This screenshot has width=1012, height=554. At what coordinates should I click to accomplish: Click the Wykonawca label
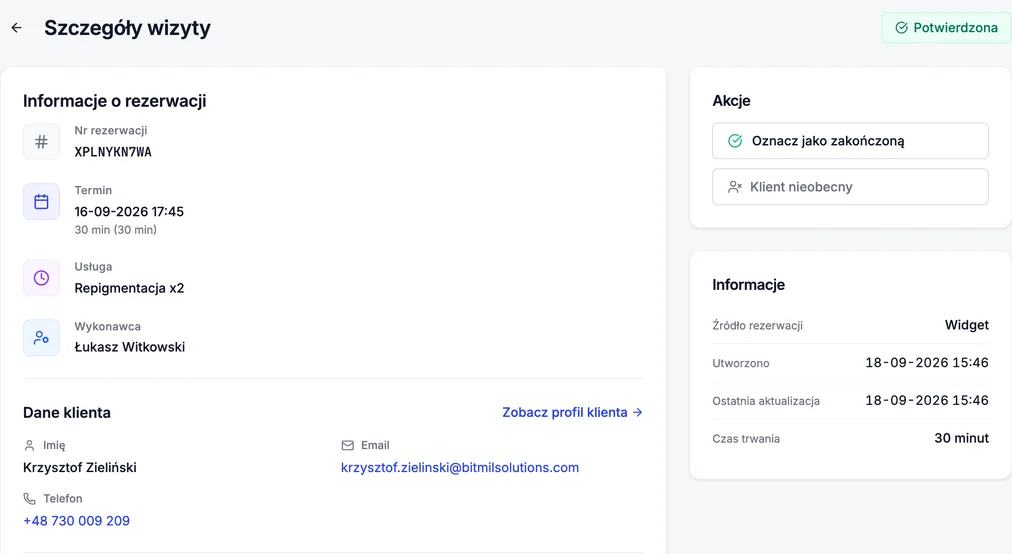107,326
